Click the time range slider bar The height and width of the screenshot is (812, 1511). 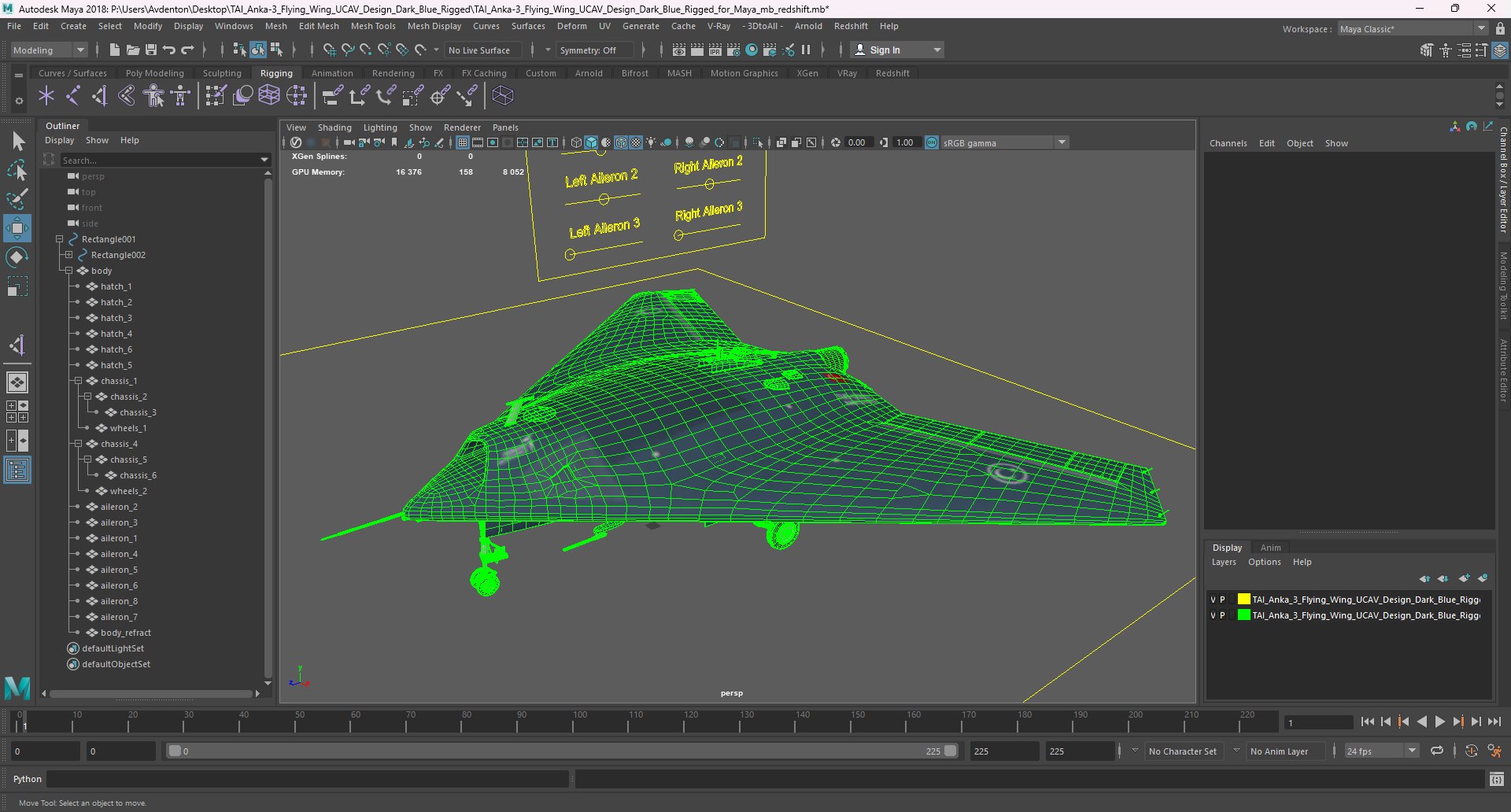tap(563, 751)
